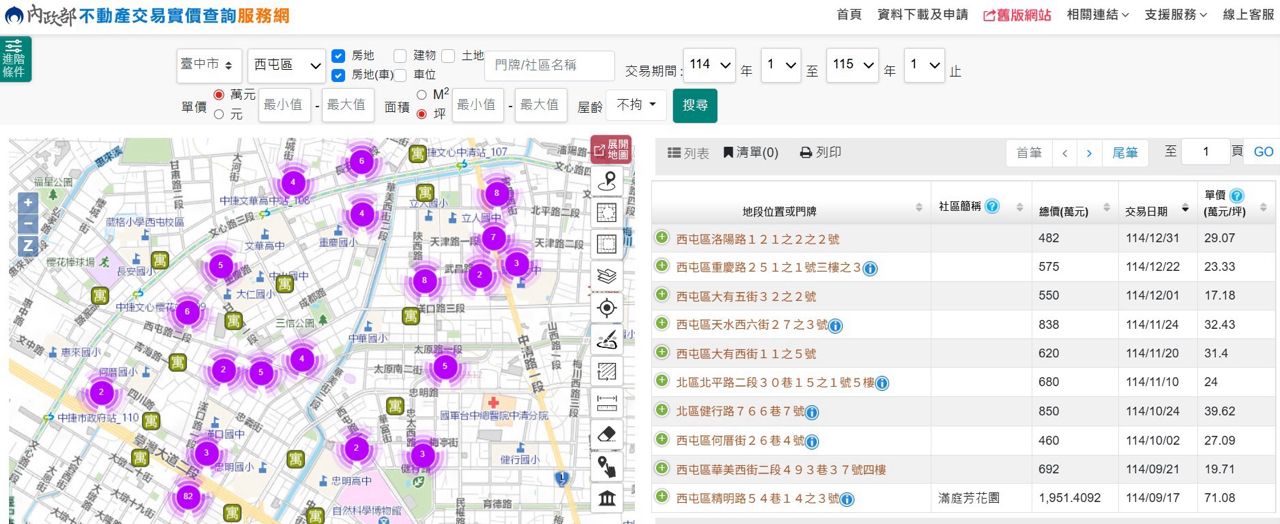Open 相關連結 menu in top navigation
This screenshot has height=524, width=1280.
point(1097,15)
